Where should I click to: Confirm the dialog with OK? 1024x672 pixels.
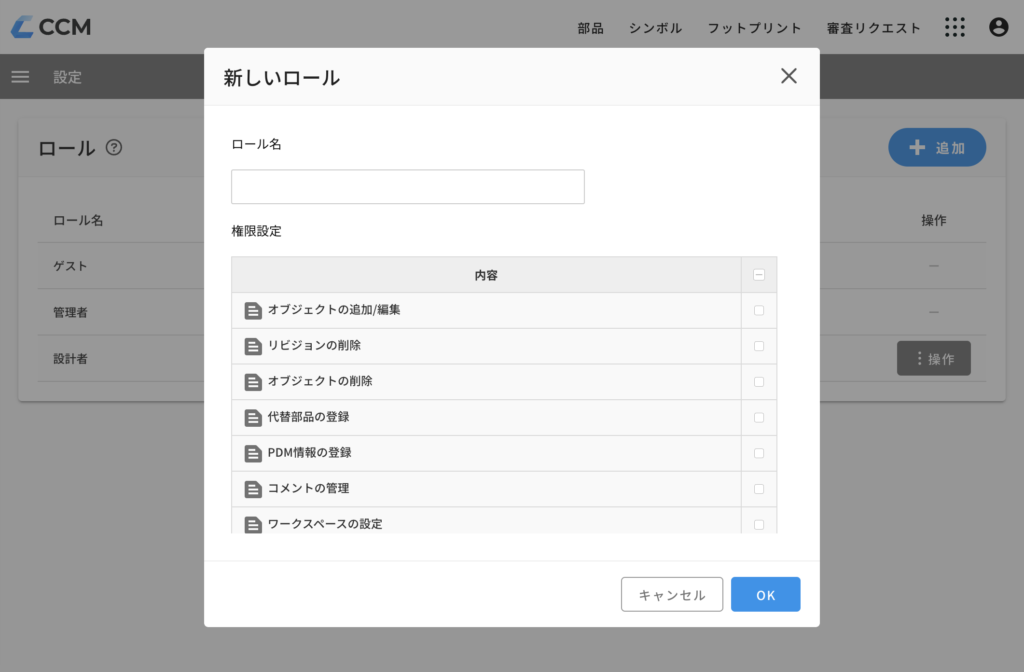click(x=765, y=594)
